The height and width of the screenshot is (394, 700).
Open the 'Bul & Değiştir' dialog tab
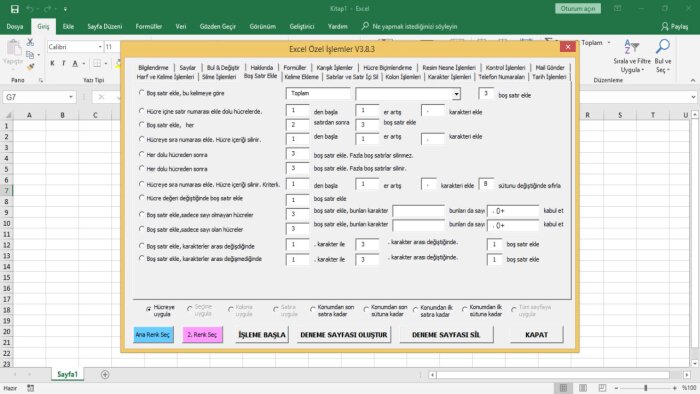tap(223, 67)
